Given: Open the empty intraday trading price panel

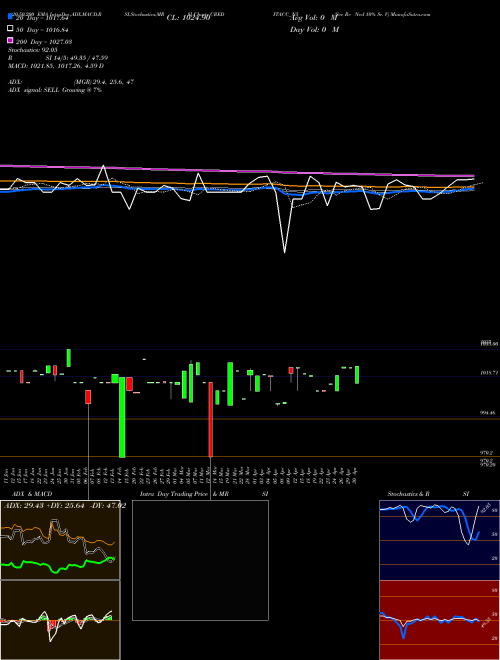Looking at the screenshot, I should [200, 560].
